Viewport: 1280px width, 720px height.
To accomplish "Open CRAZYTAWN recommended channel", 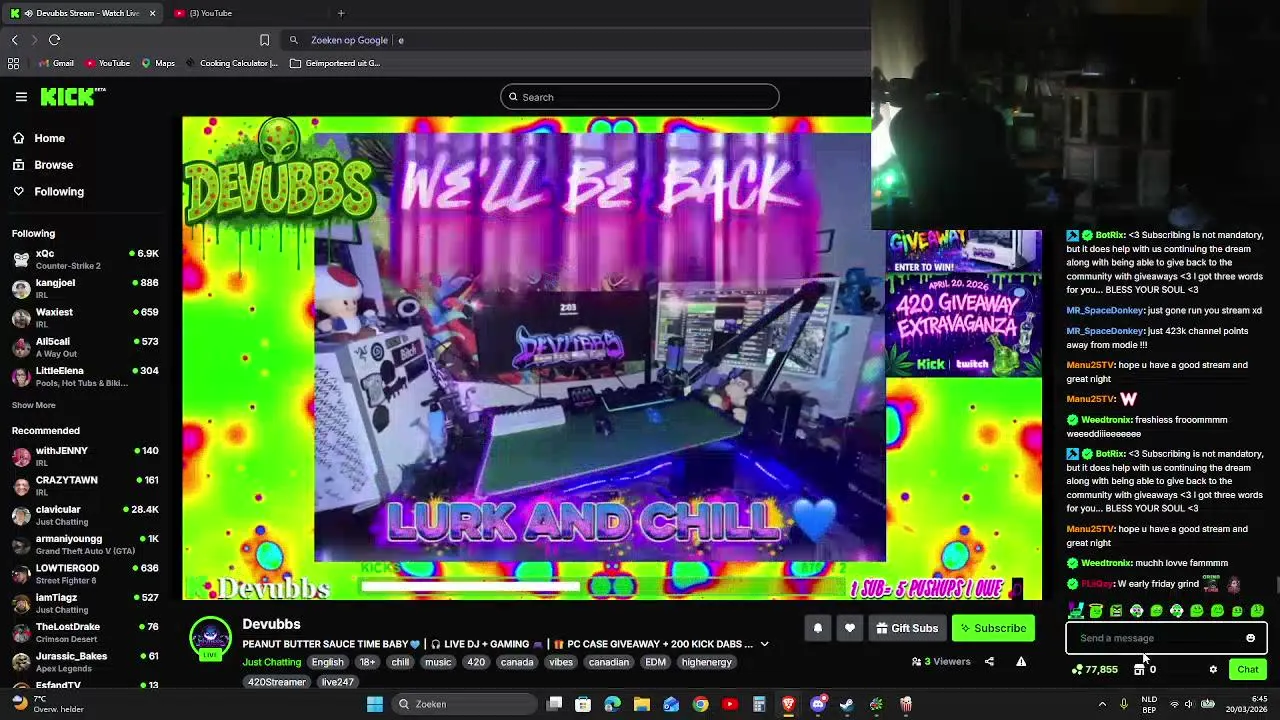I will click(x=86, y=485).
